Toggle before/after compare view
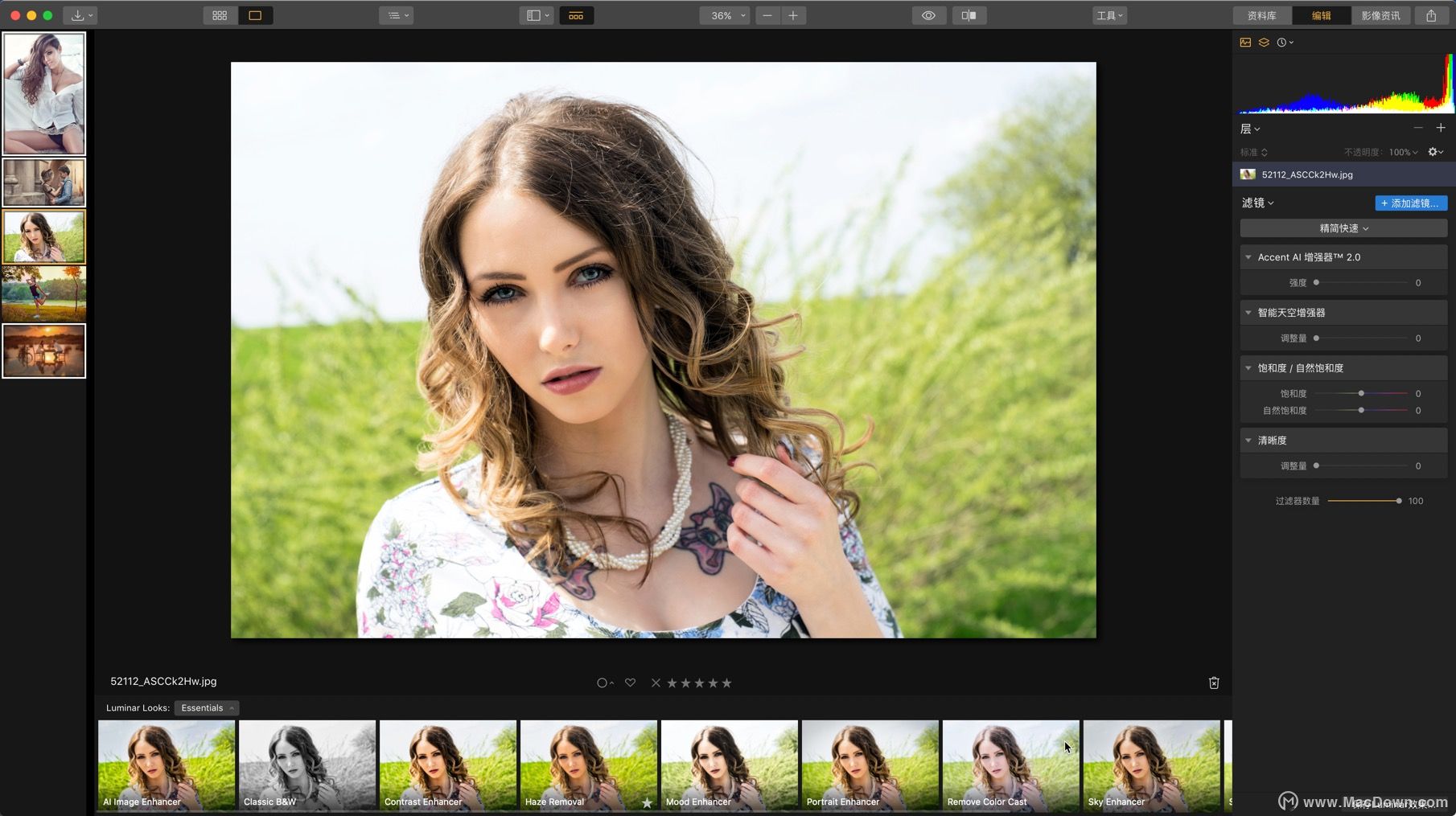 (x=969, y=15)
